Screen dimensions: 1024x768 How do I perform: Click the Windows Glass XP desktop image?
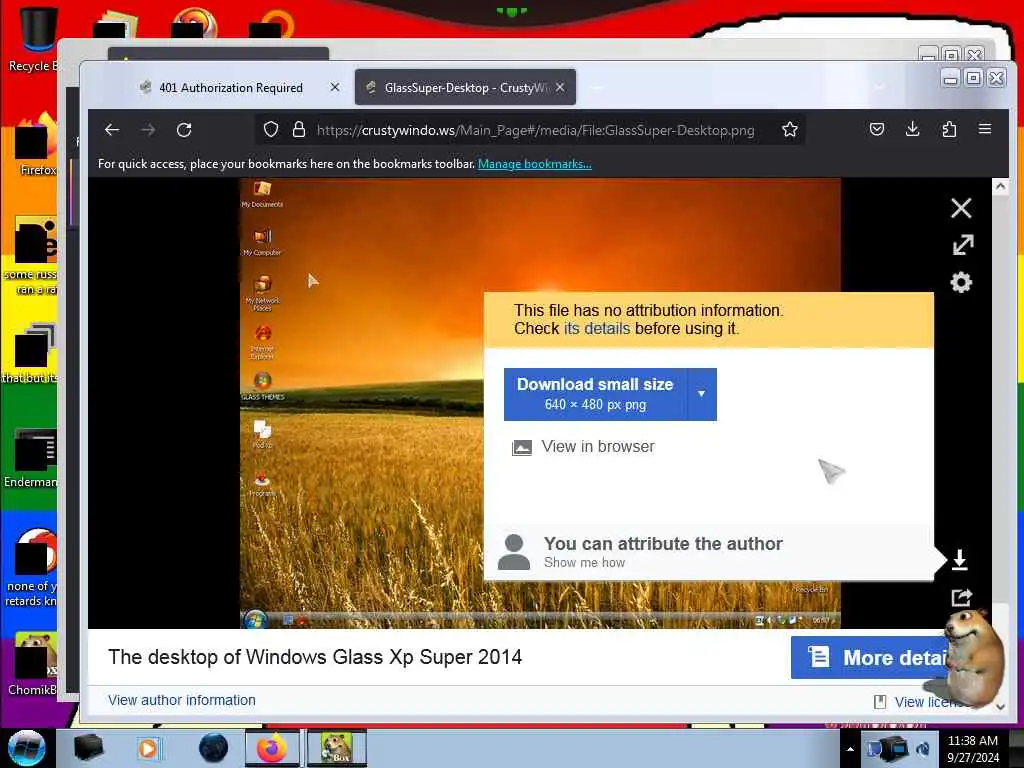(x=362, y=403)
